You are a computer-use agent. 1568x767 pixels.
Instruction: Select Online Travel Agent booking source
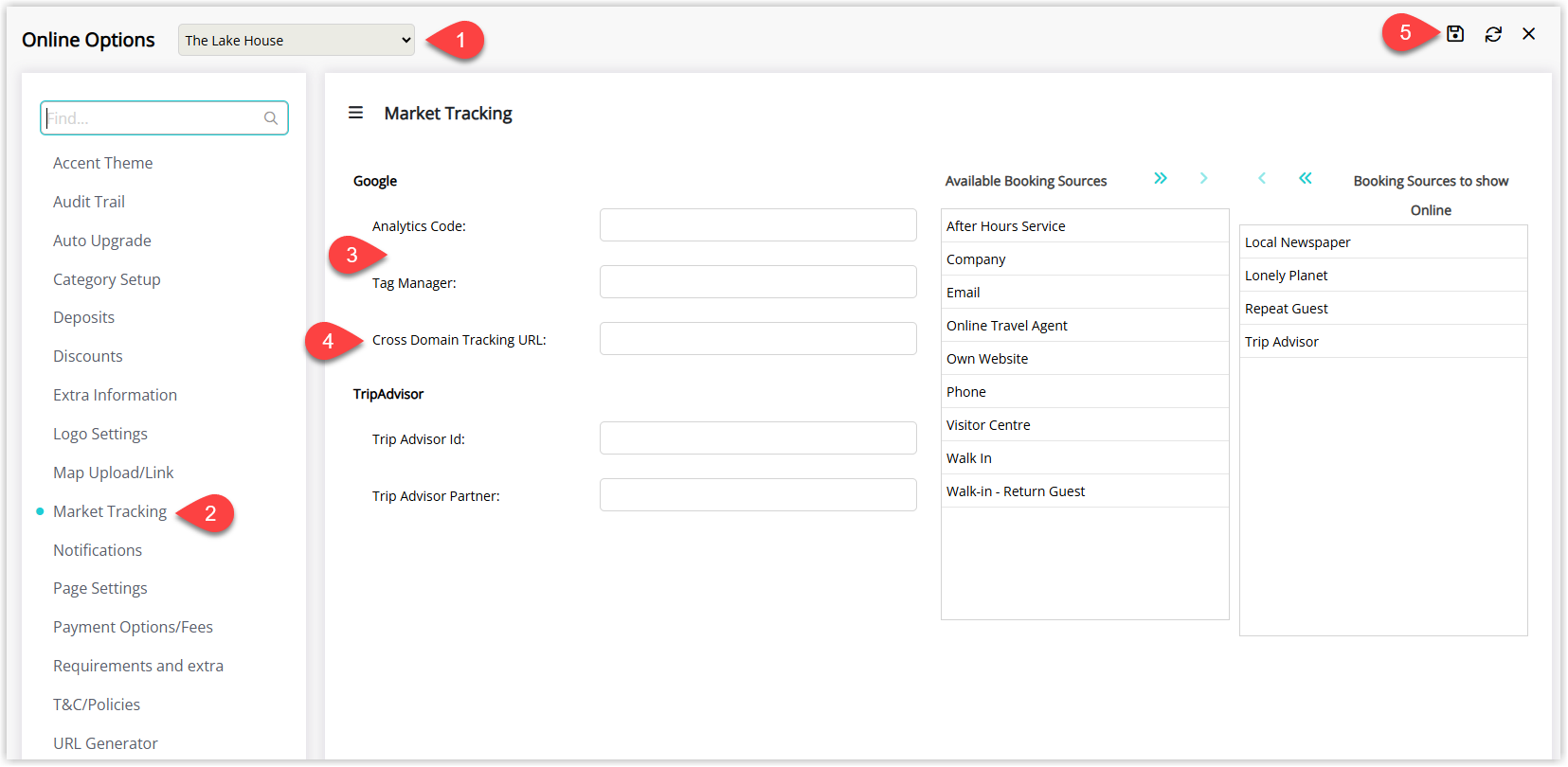point(1085,326)
